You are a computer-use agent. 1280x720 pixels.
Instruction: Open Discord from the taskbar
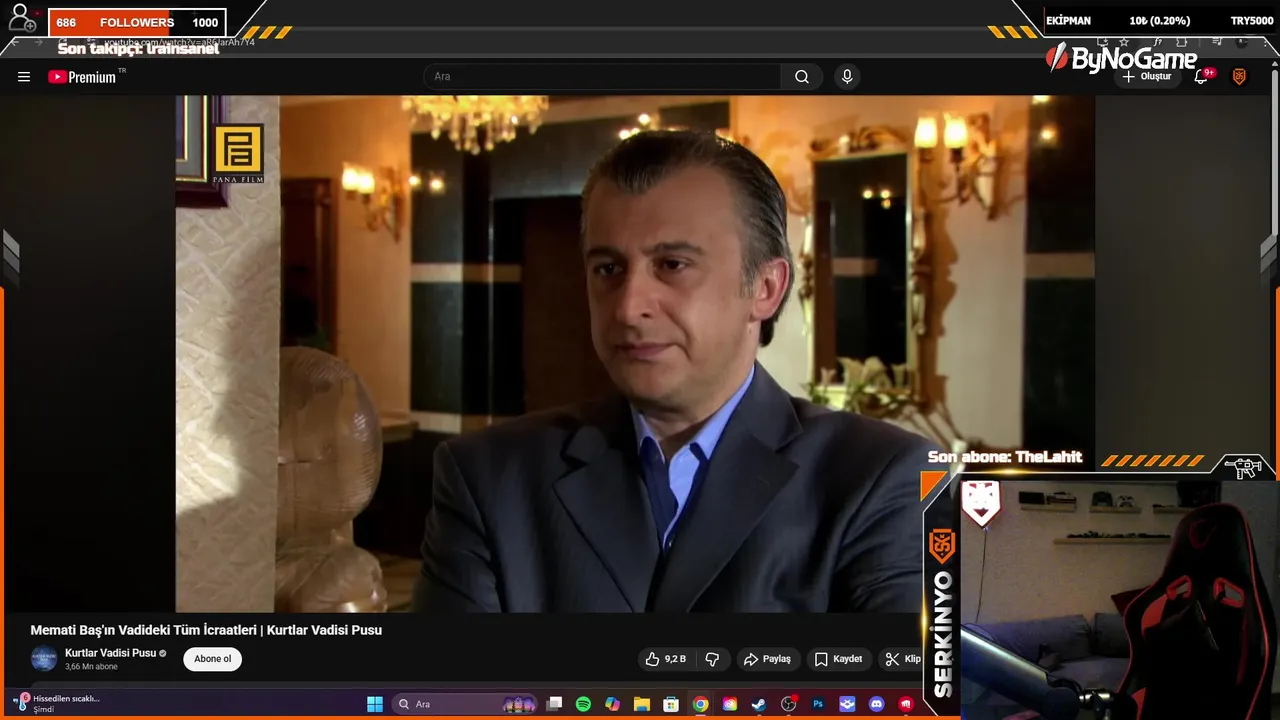pyautogui.click(x=877, y=704)
